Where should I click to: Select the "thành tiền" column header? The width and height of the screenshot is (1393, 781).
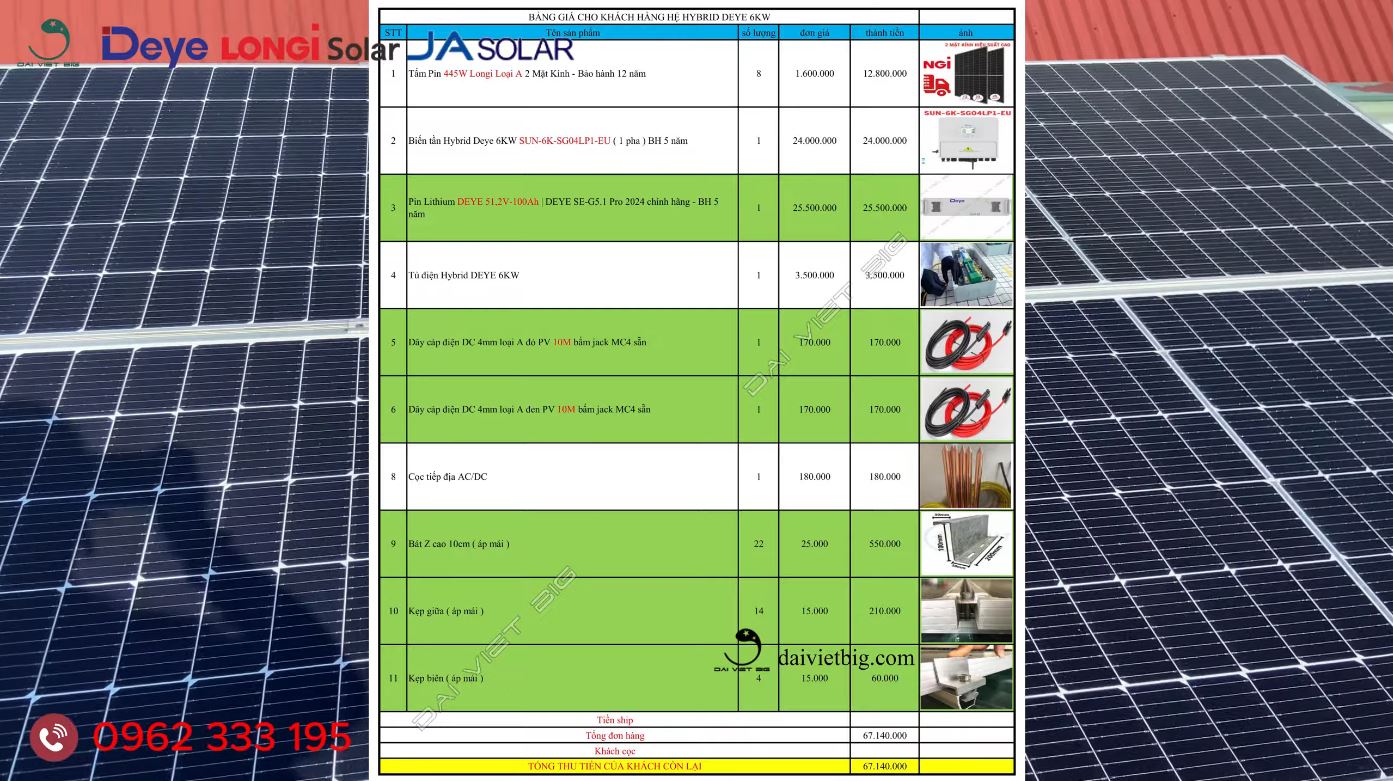tap(884, 33)
